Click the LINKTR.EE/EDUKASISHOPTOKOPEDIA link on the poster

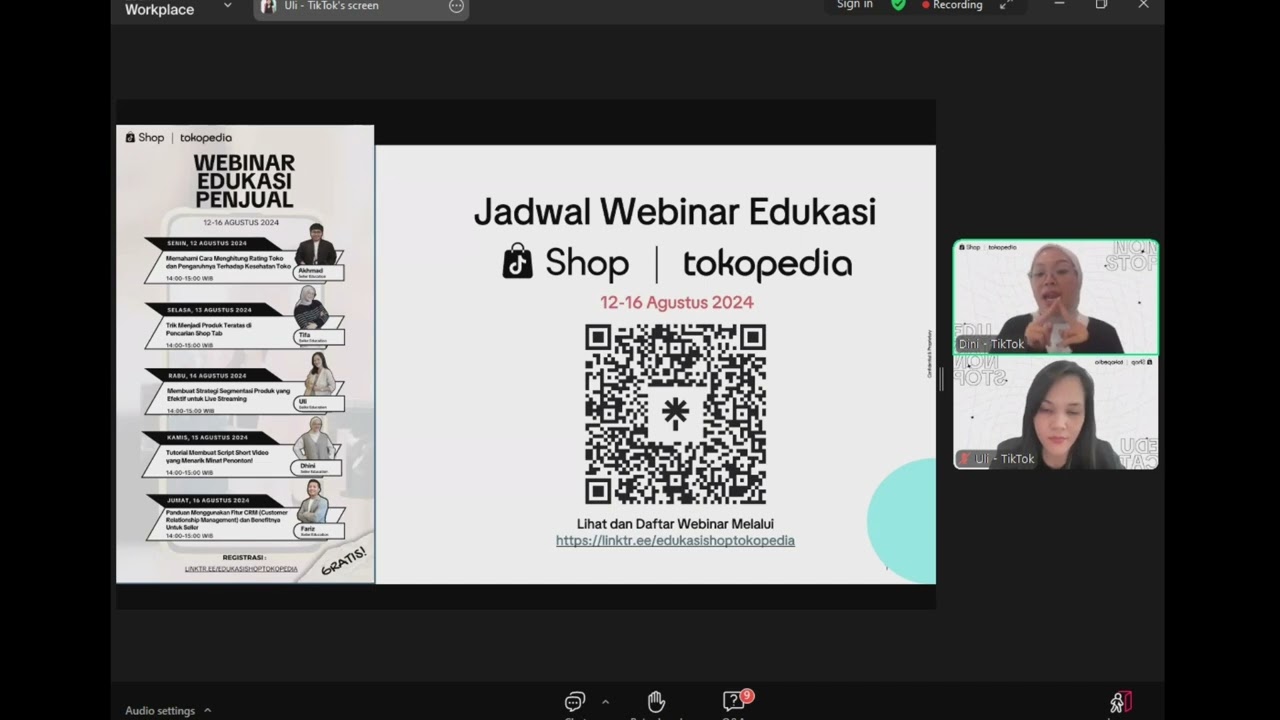241,569
